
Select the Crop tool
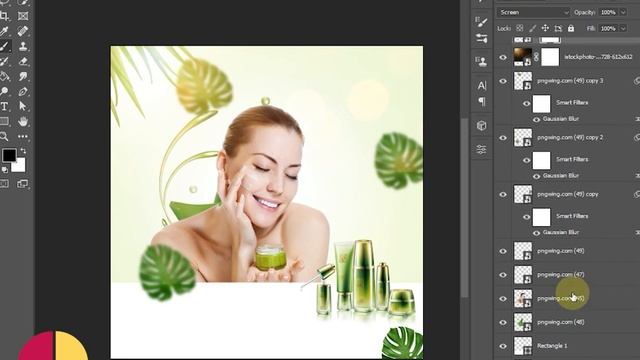click(4, 16)
